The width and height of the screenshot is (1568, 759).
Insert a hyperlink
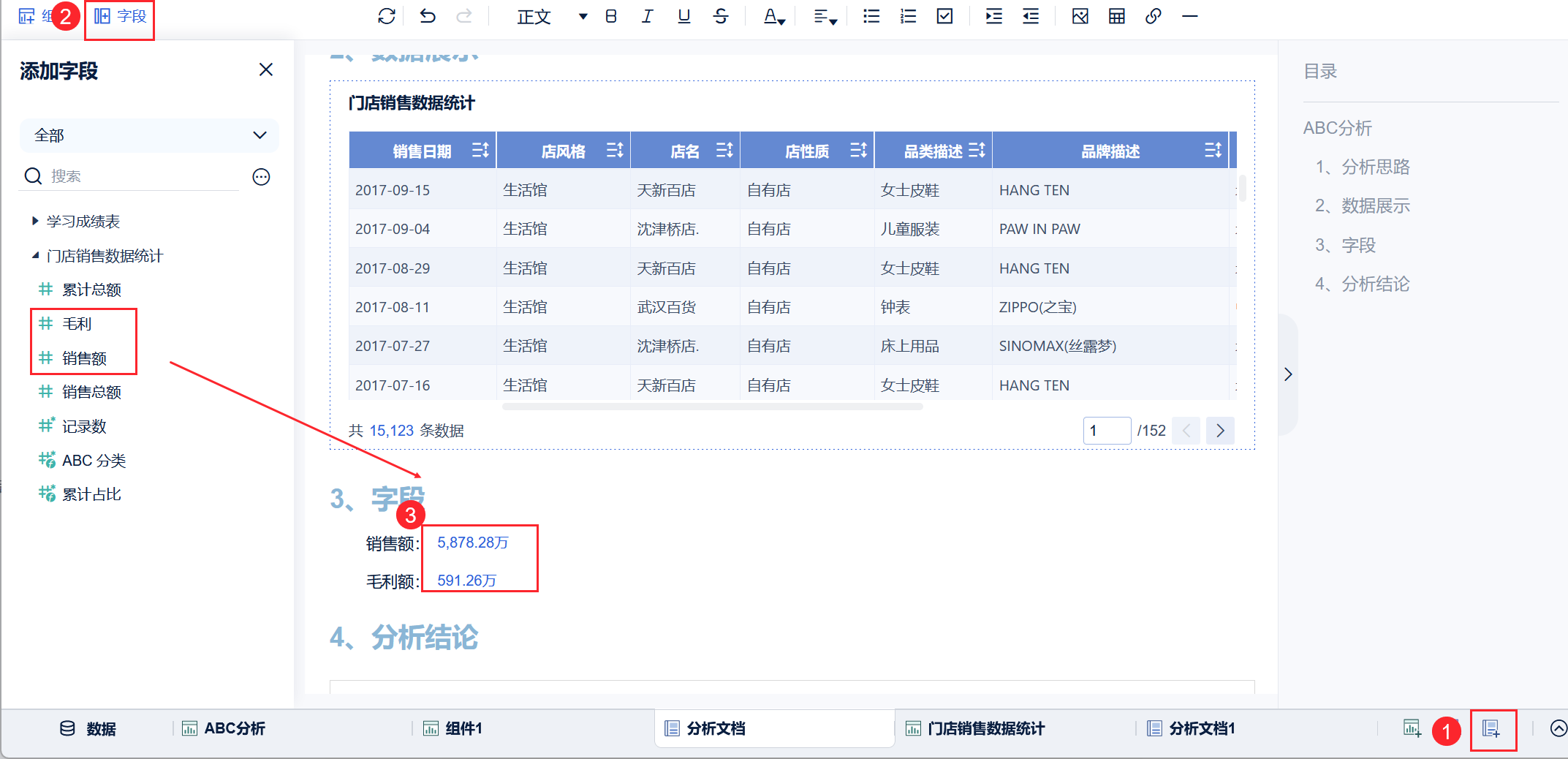pyautogui.click(x=1154, y=16)
